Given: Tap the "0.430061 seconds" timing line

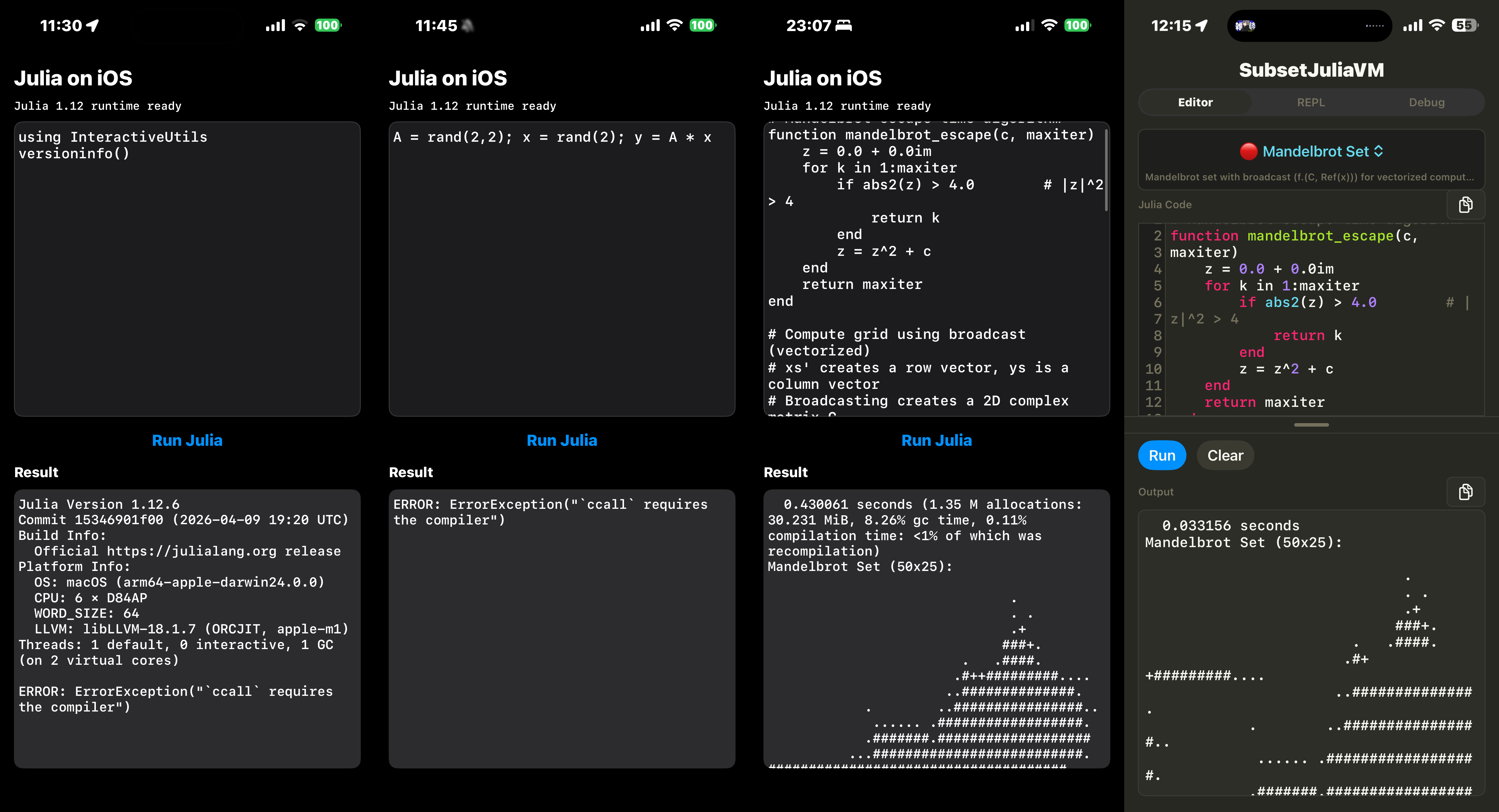Looking at the screenshot, I should (925, 528).
